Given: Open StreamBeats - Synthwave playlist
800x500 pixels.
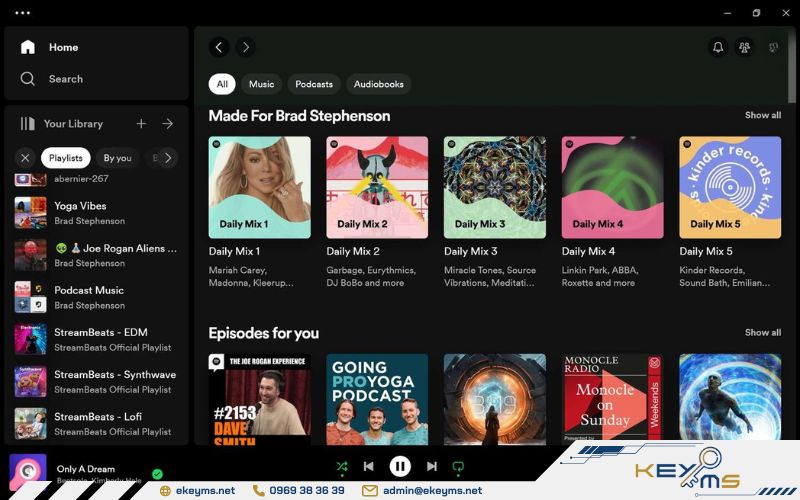Looking at the screenshot, I should (96, 382).
